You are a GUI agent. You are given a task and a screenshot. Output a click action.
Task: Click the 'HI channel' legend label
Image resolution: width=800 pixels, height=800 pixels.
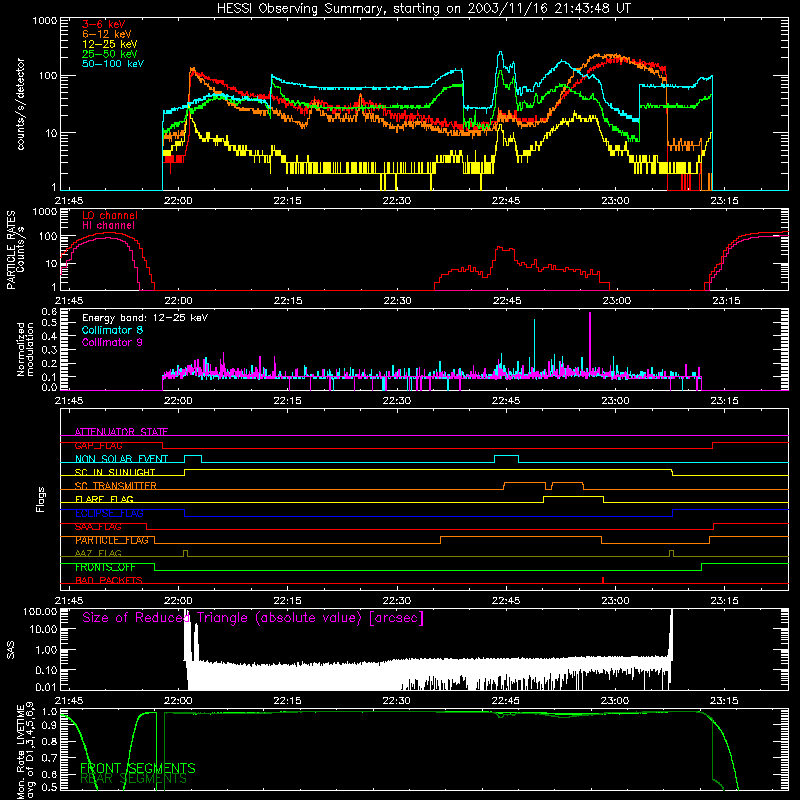108,226
